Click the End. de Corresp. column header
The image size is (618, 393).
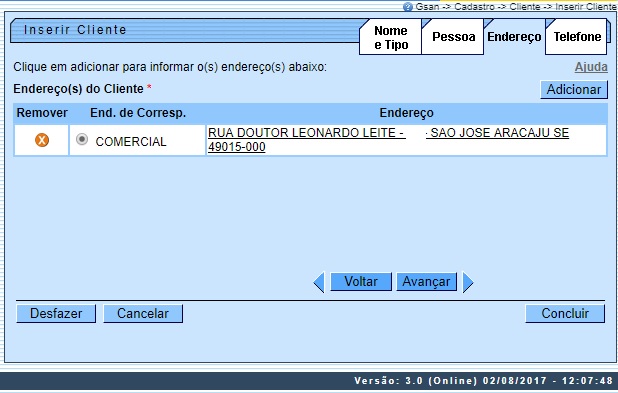coord(138,113)
